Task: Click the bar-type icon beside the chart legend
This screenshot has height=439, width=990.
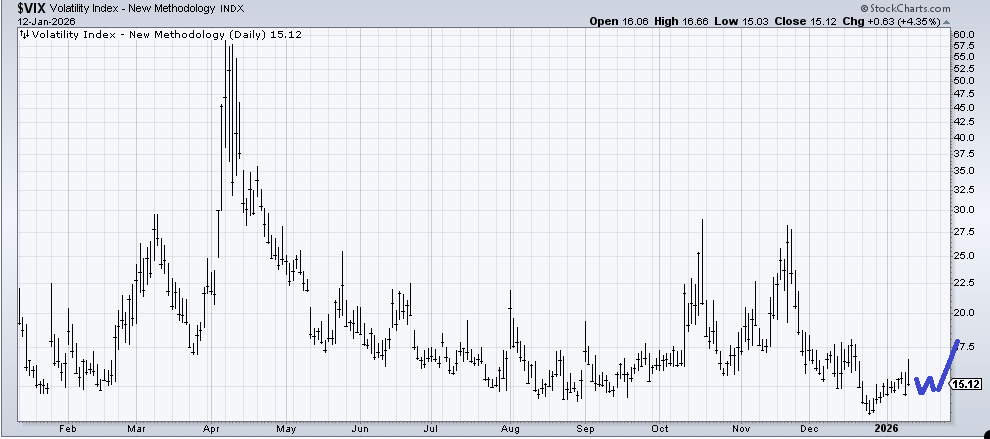Action: 23,34
